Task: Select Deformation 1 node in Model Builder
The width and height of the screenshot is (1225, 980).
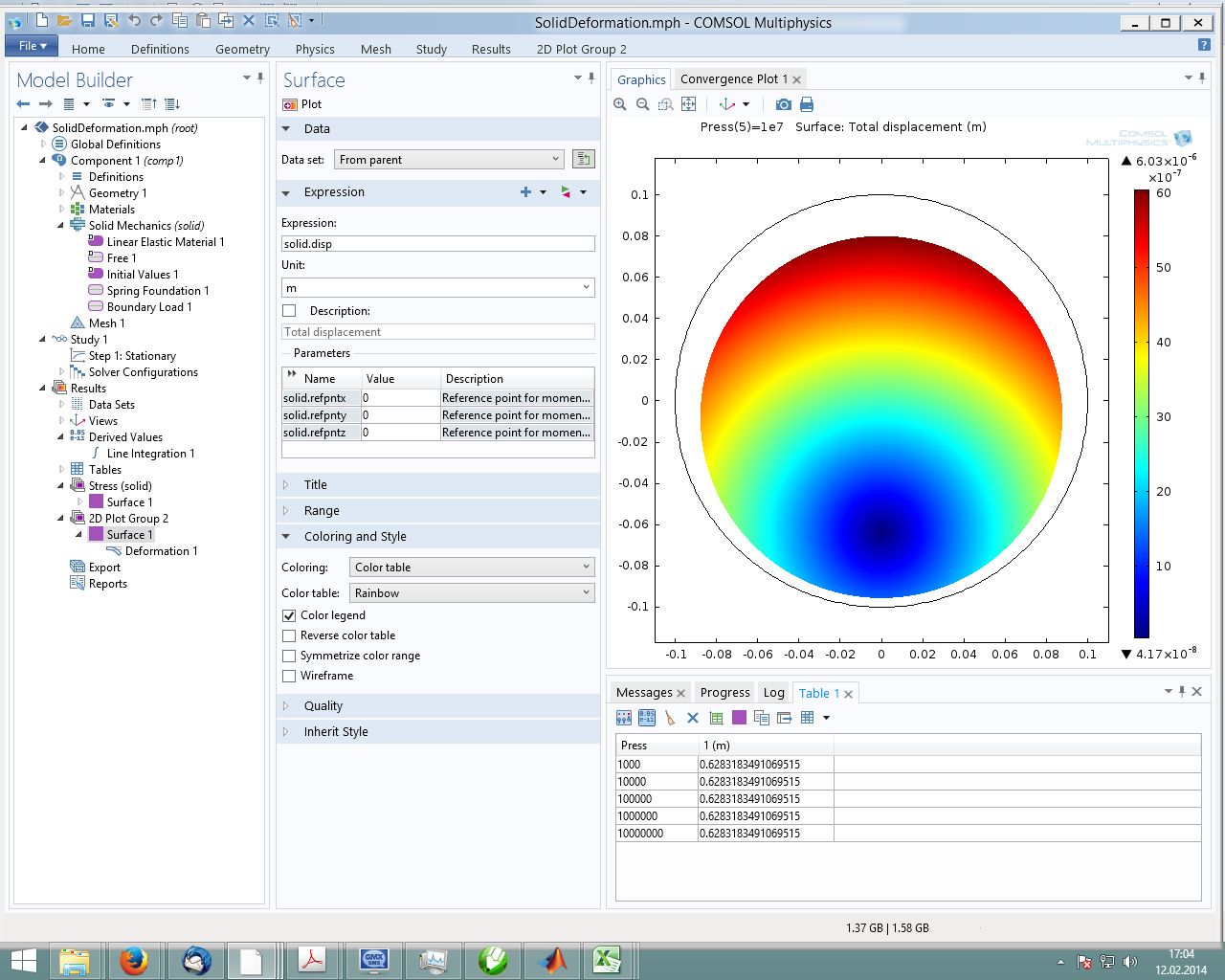Action: (x=161, y=551)
